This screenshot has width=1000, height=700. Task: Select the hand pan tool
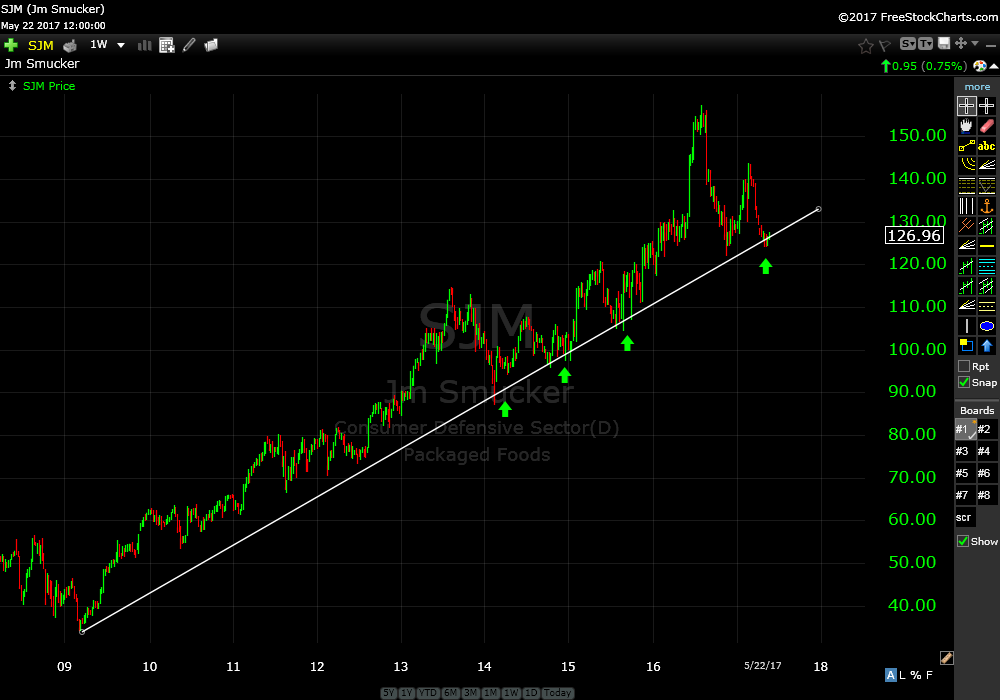[x=966, y=126]
